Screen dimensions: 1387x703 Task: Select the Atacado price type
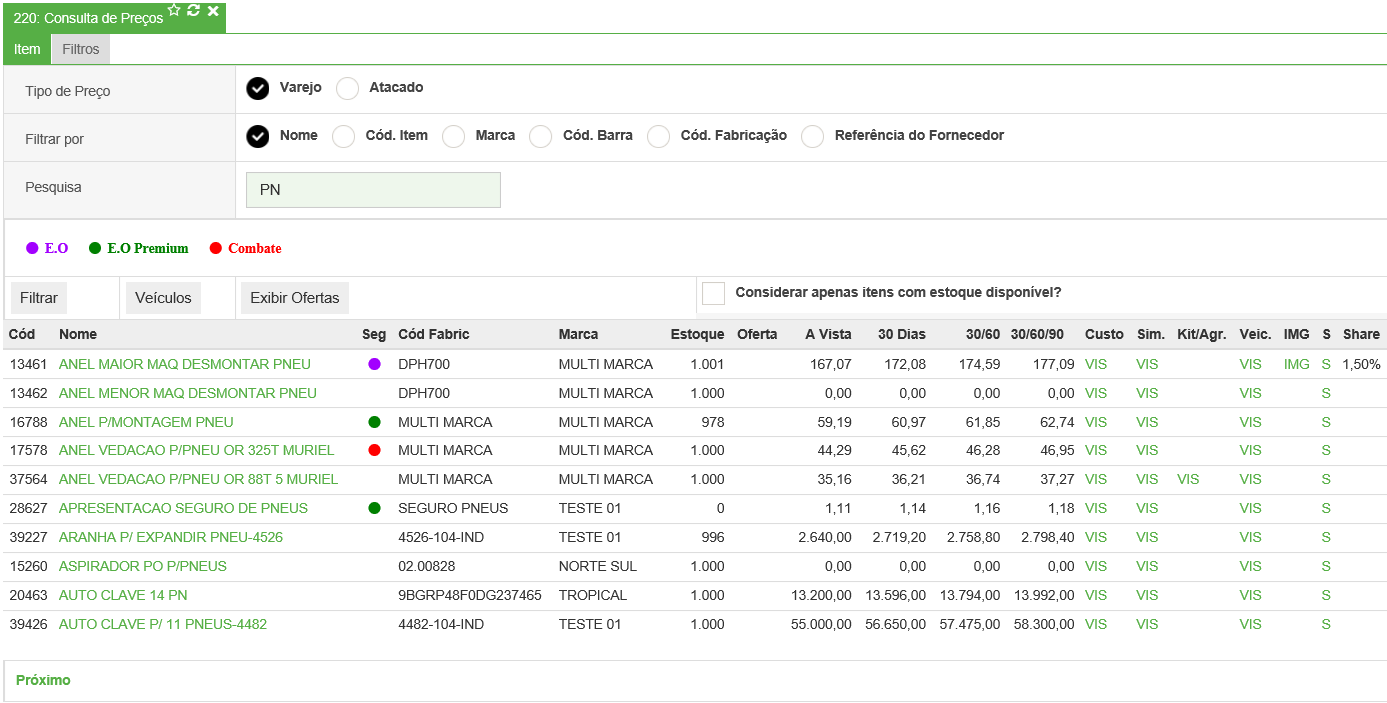347,88
